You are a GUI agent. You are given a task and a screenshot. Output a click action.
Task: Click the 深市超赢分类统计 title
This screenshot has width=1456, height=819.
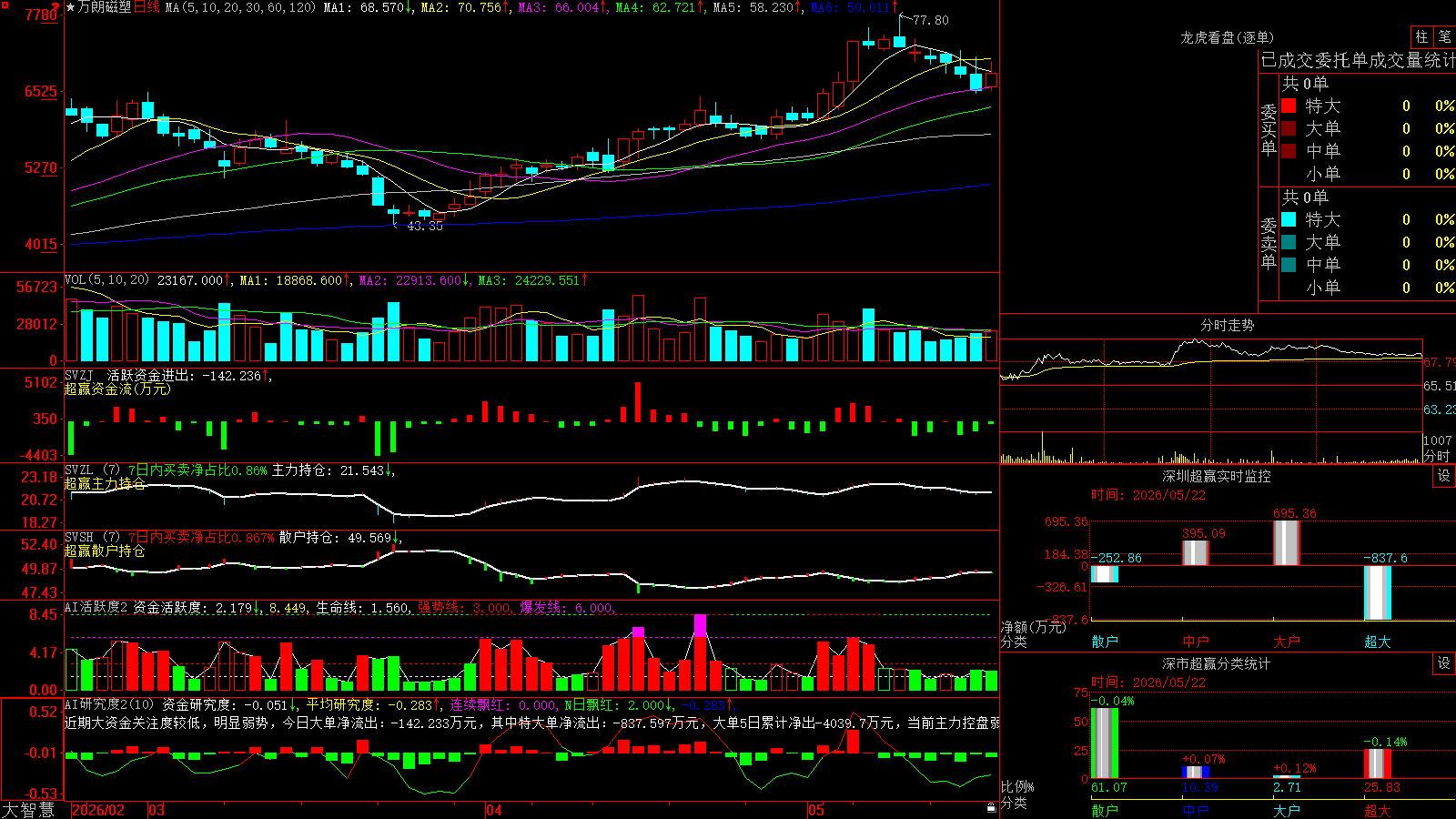click(x=1217, y=663)
